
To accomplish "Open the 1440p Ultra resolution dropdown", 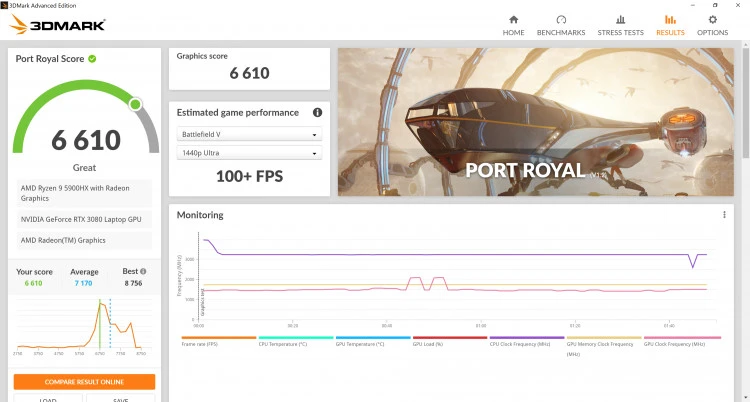I will (x=249, y=153).
